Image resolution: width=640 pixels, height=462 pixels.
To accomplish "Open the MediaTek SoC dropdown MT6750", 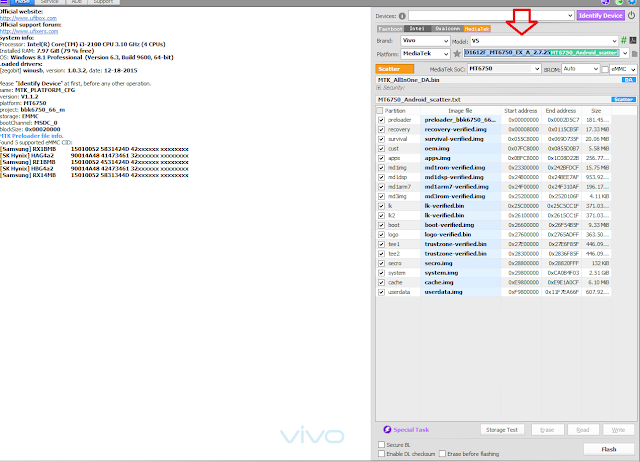I will 504,69.
